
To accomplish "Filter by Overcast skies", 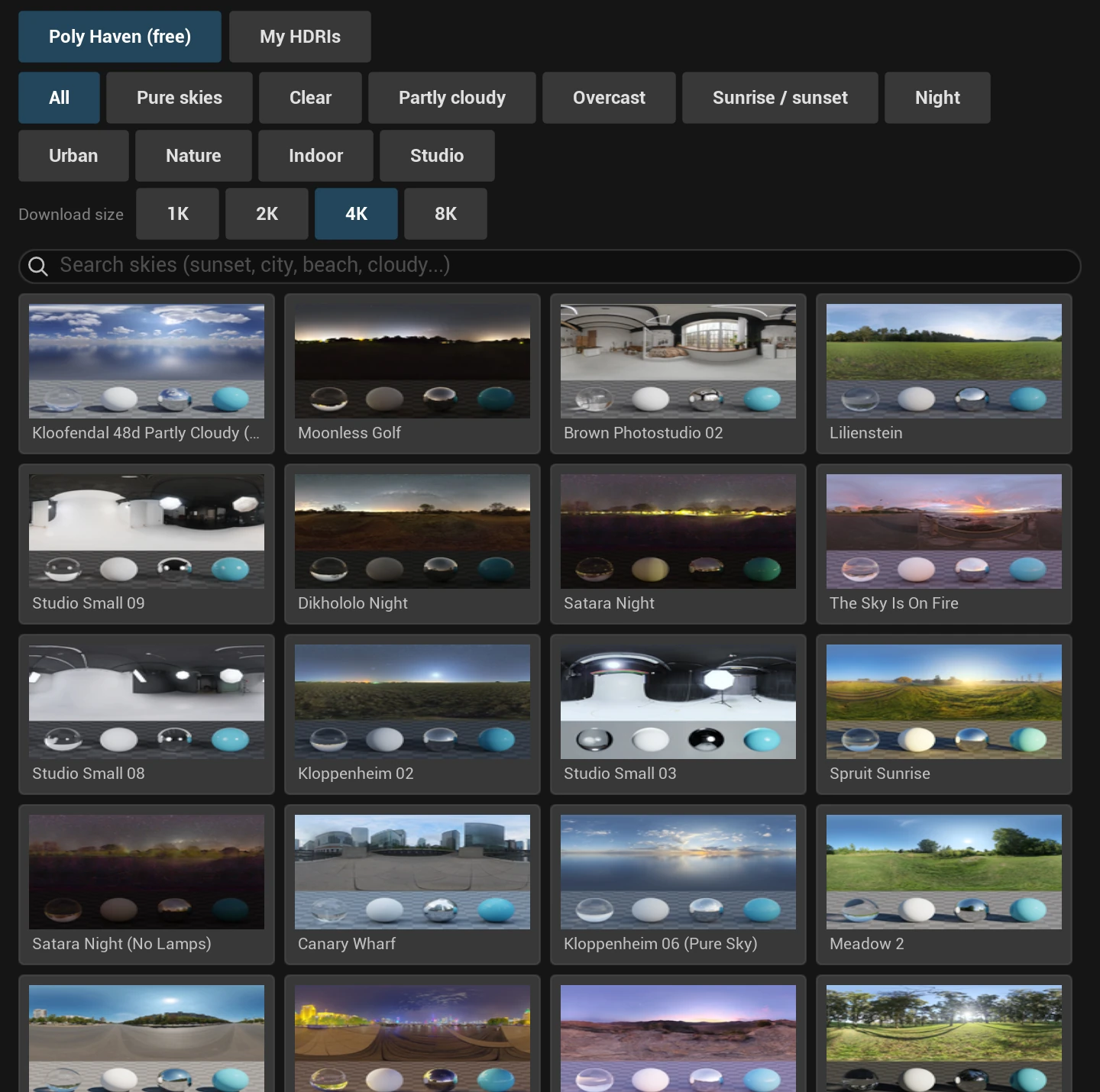I will coord(609,98).
